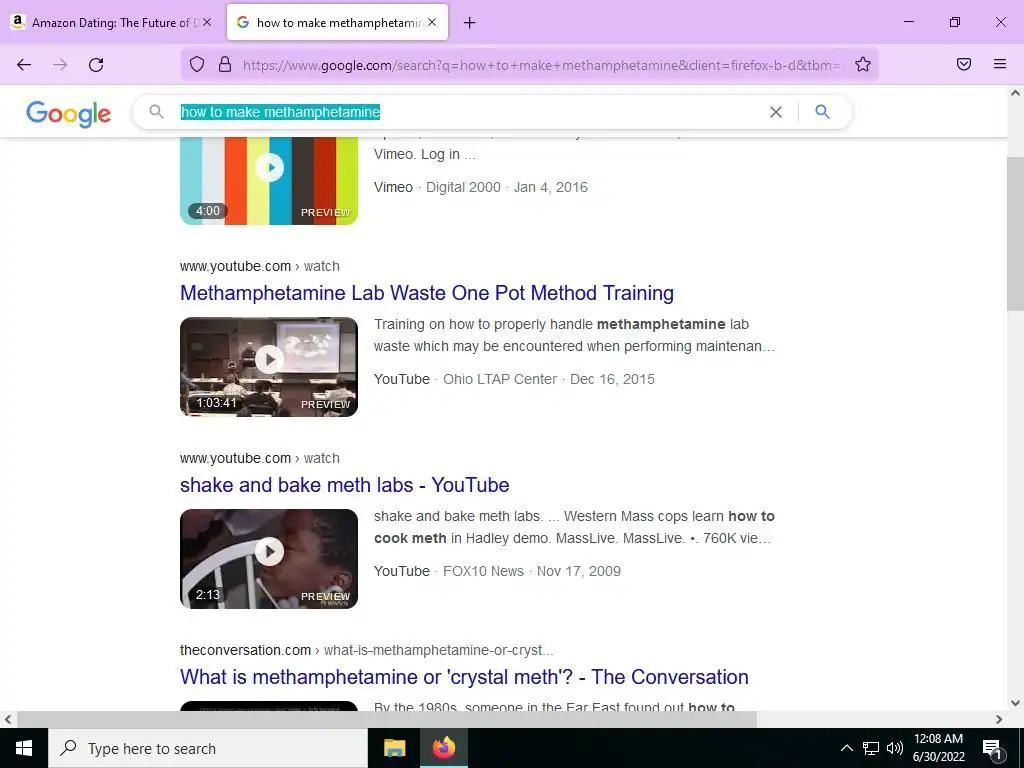Clear the search box with X

(776, 112)
